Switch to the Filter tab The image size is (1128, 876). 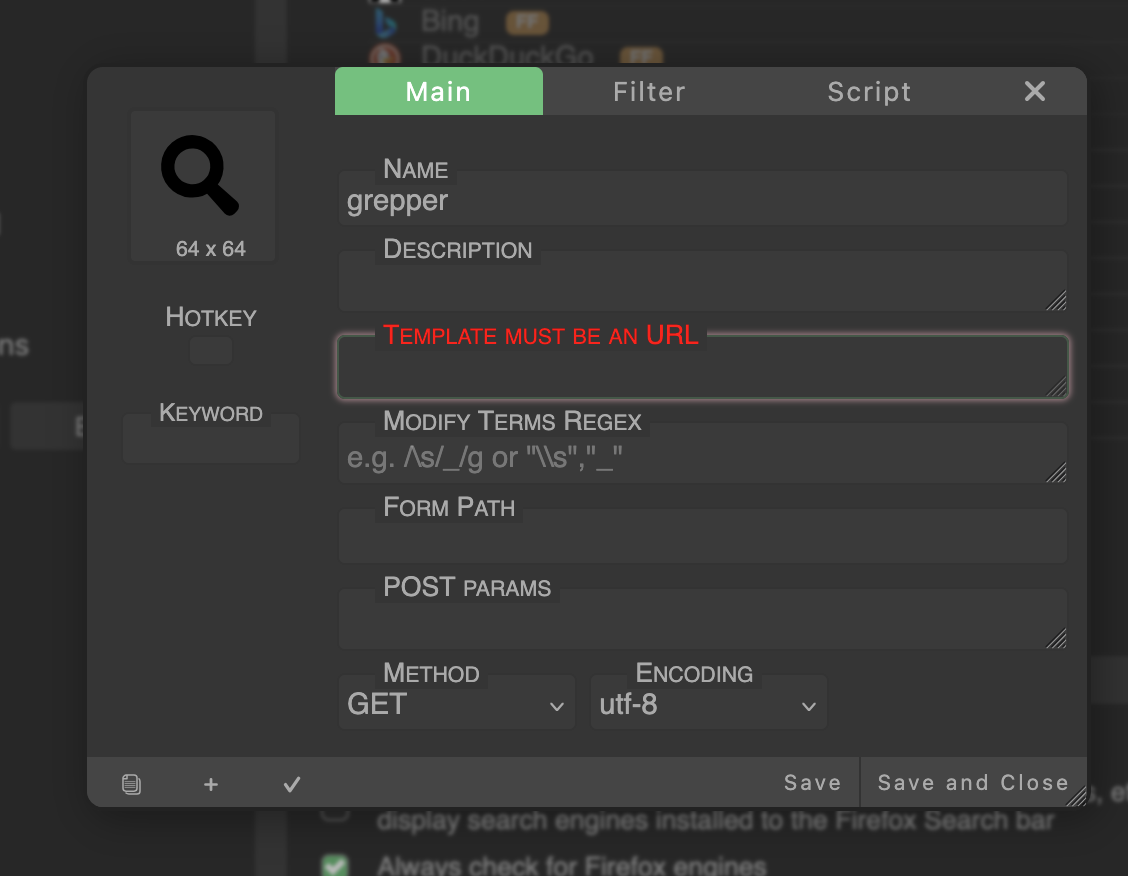click(649, 92)
